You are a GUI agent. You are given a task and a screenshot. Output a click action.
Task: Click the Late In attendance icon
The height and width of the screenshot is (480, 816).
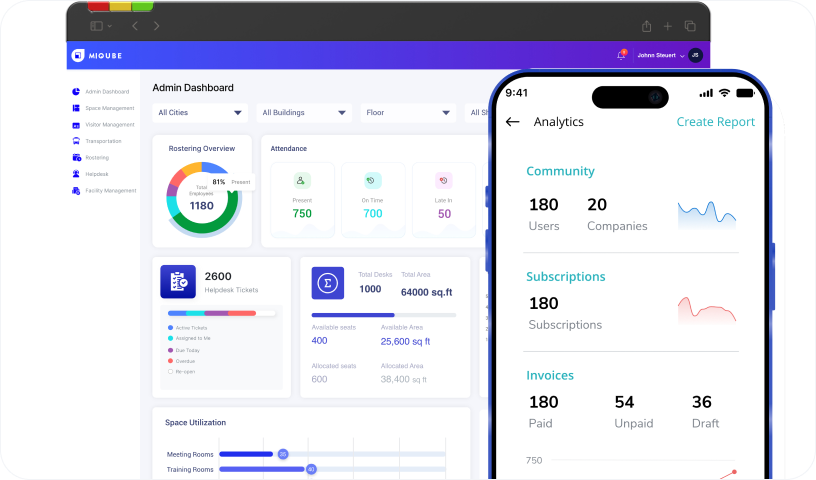pyautogui.click(x=443, y=181)
